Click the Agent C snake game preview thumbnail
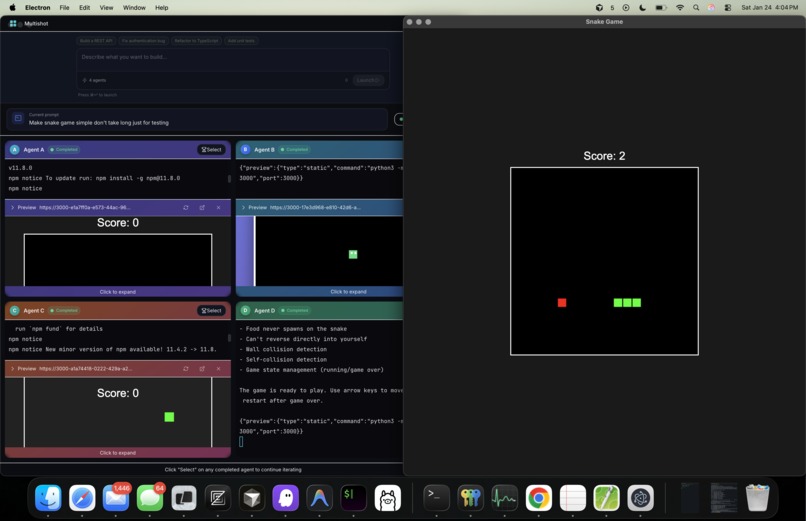806x521 pixels. (x=118, y=412)
